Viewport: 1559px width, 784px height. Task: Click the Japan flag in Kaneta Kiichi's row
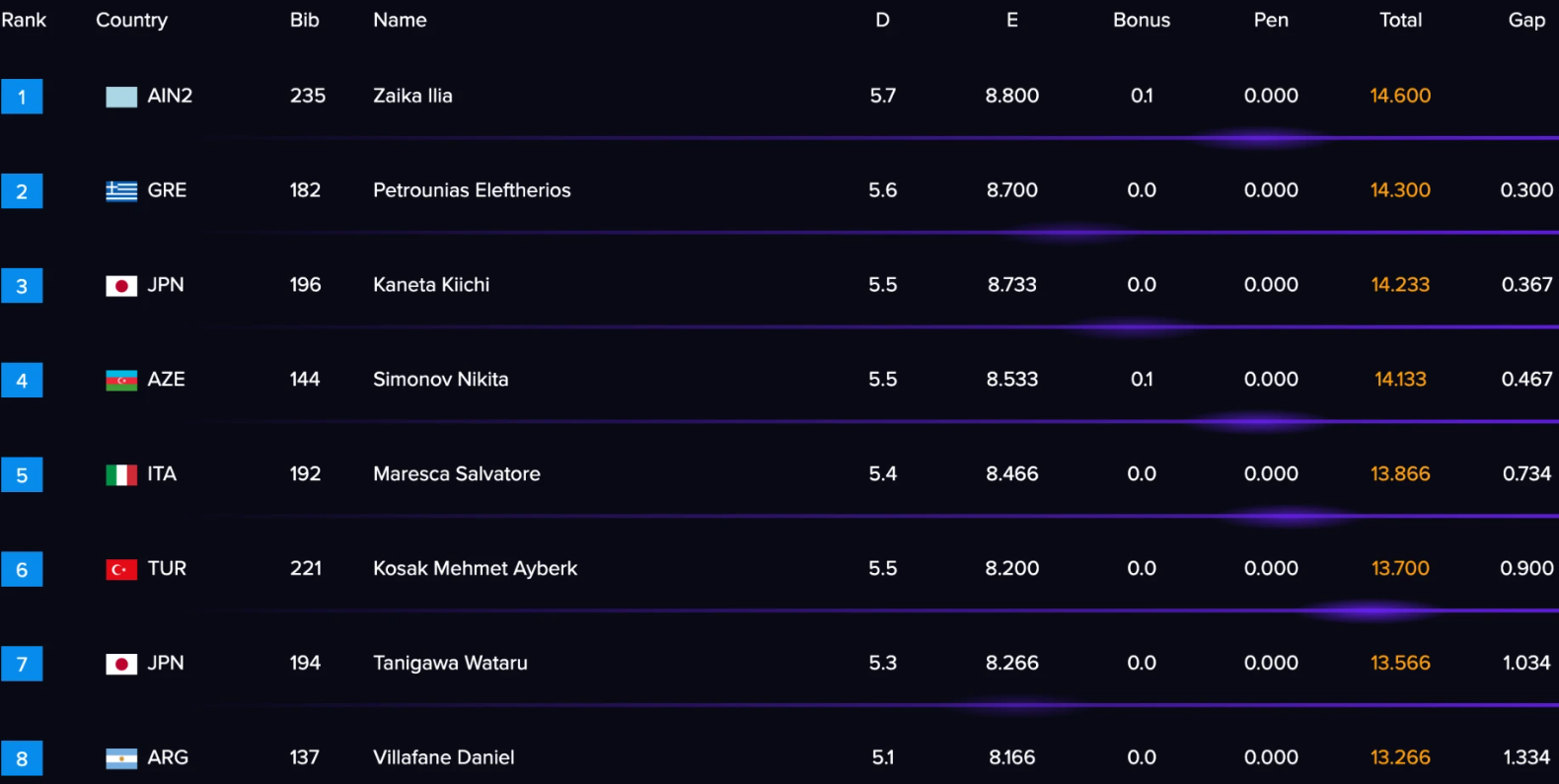tap(121, 286)
